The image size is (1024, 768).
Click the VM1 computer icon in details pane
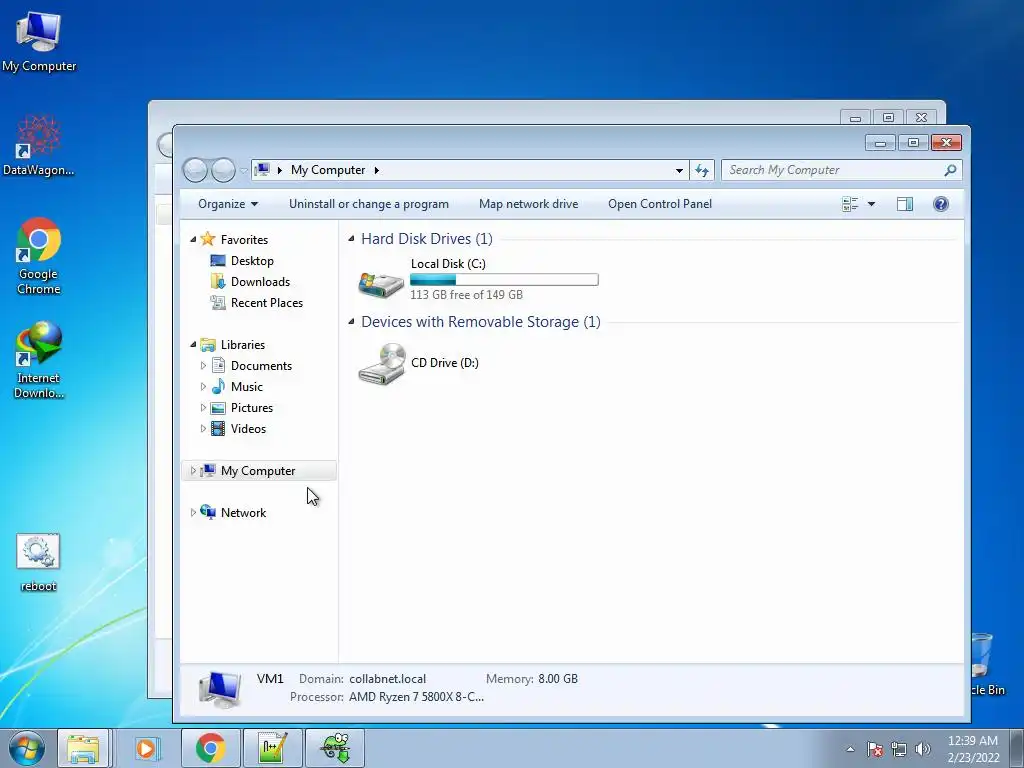[x=220, y=690]
